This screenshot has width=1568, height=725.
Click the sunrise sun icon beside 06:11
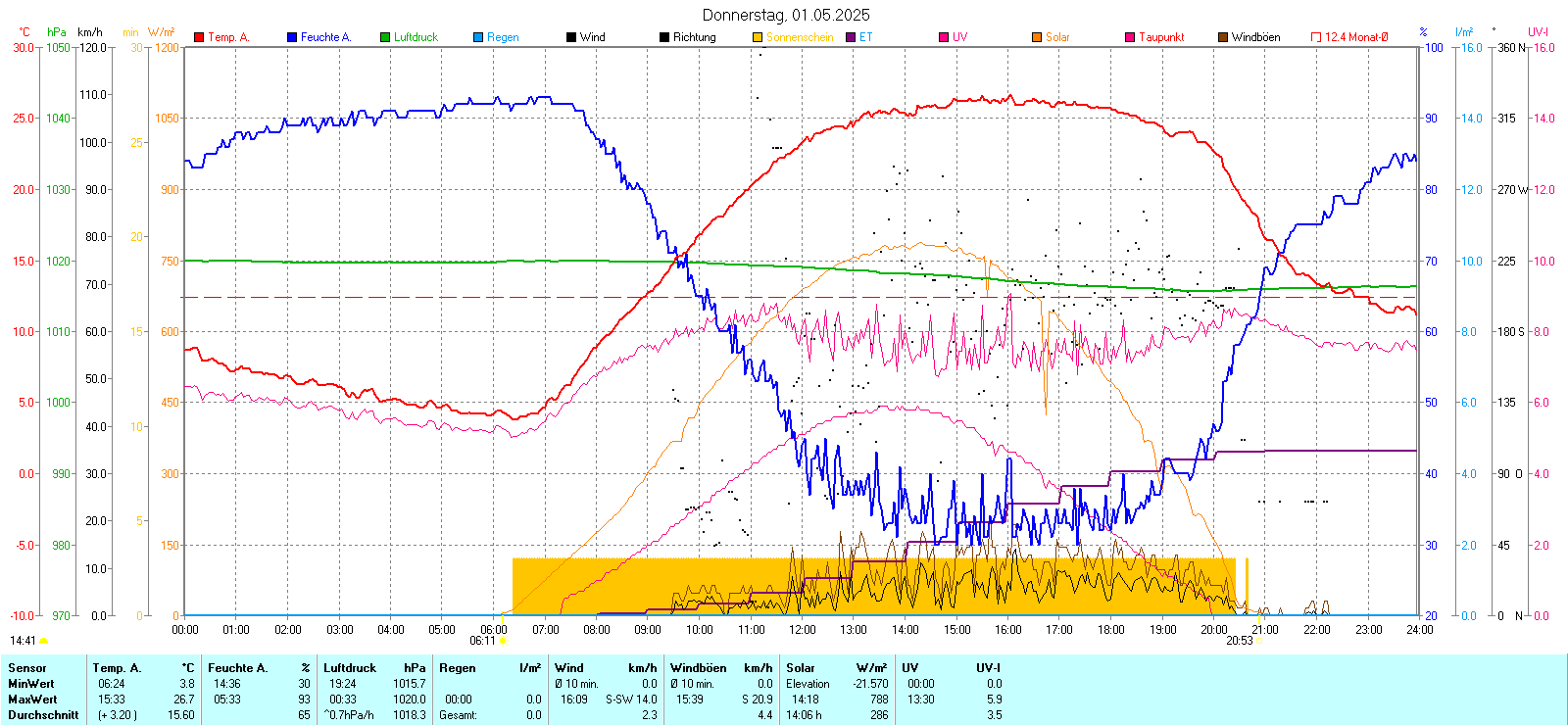tap(503, 641)
